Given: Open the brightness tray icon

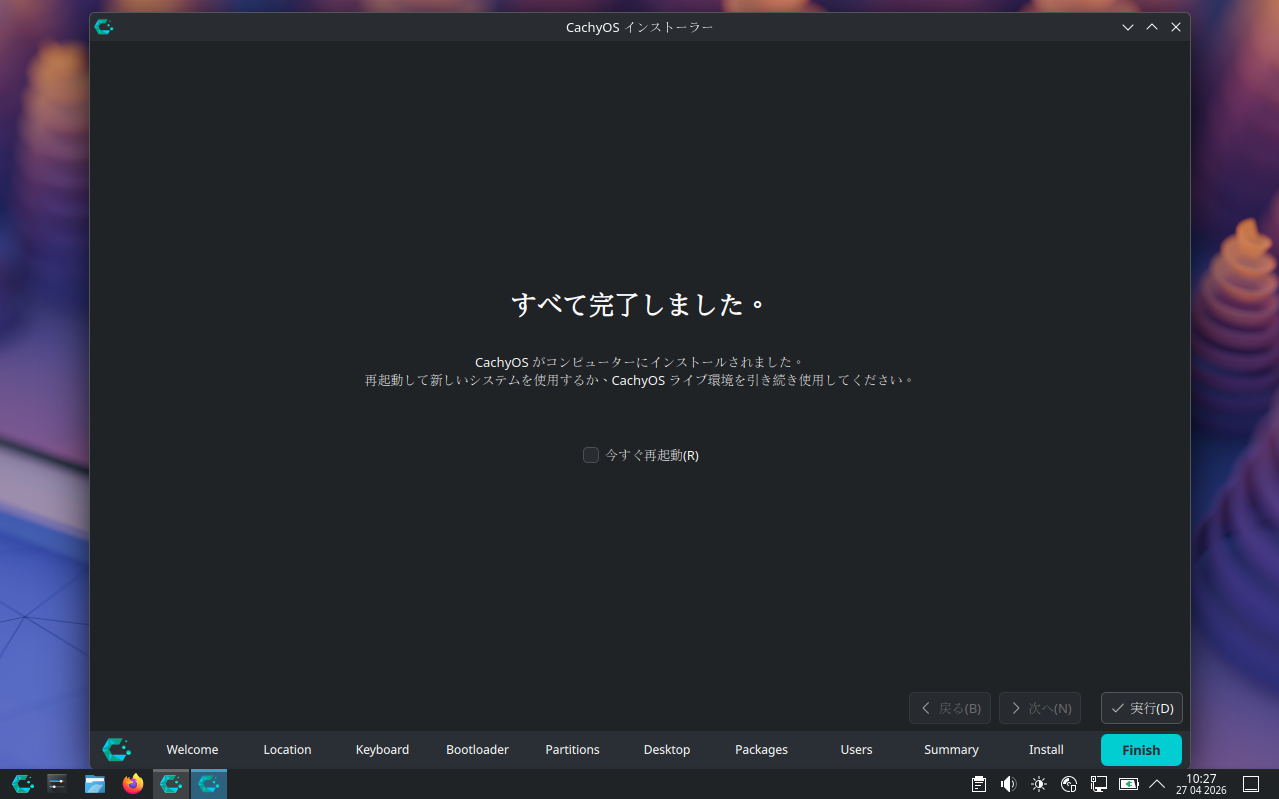Looking at the screenshot, I should (x=1039, y=784).
